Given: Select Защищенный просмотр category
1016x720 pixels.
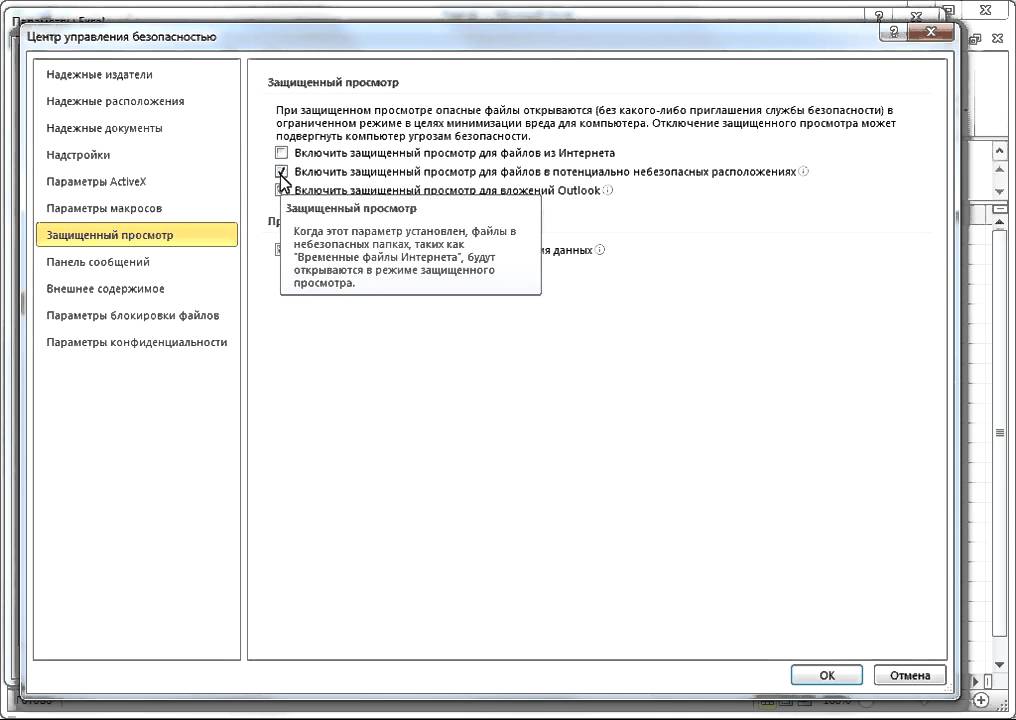Looking at the screenshot, I should (x=137, y=235).
